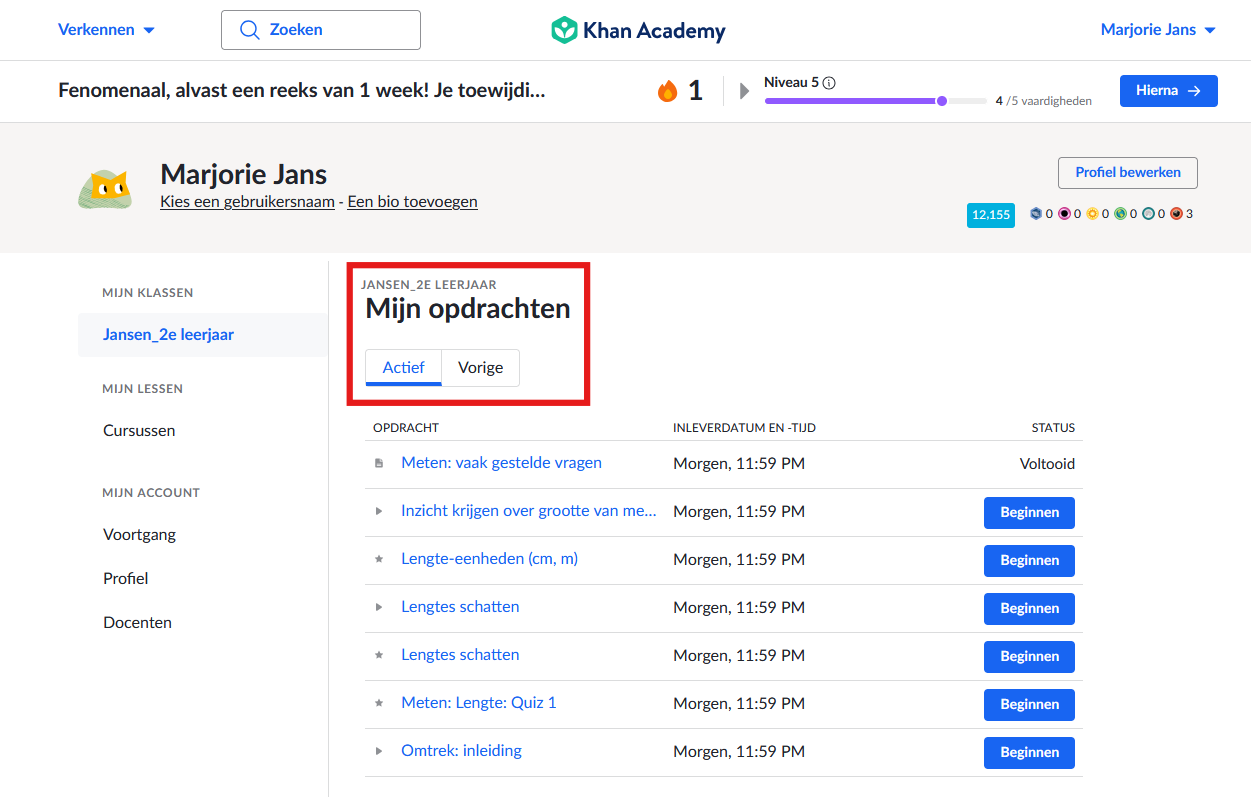Click the Zoeken search field
Image resolution: width=1251 pixels, height=797 pixels.
[321, 30]
